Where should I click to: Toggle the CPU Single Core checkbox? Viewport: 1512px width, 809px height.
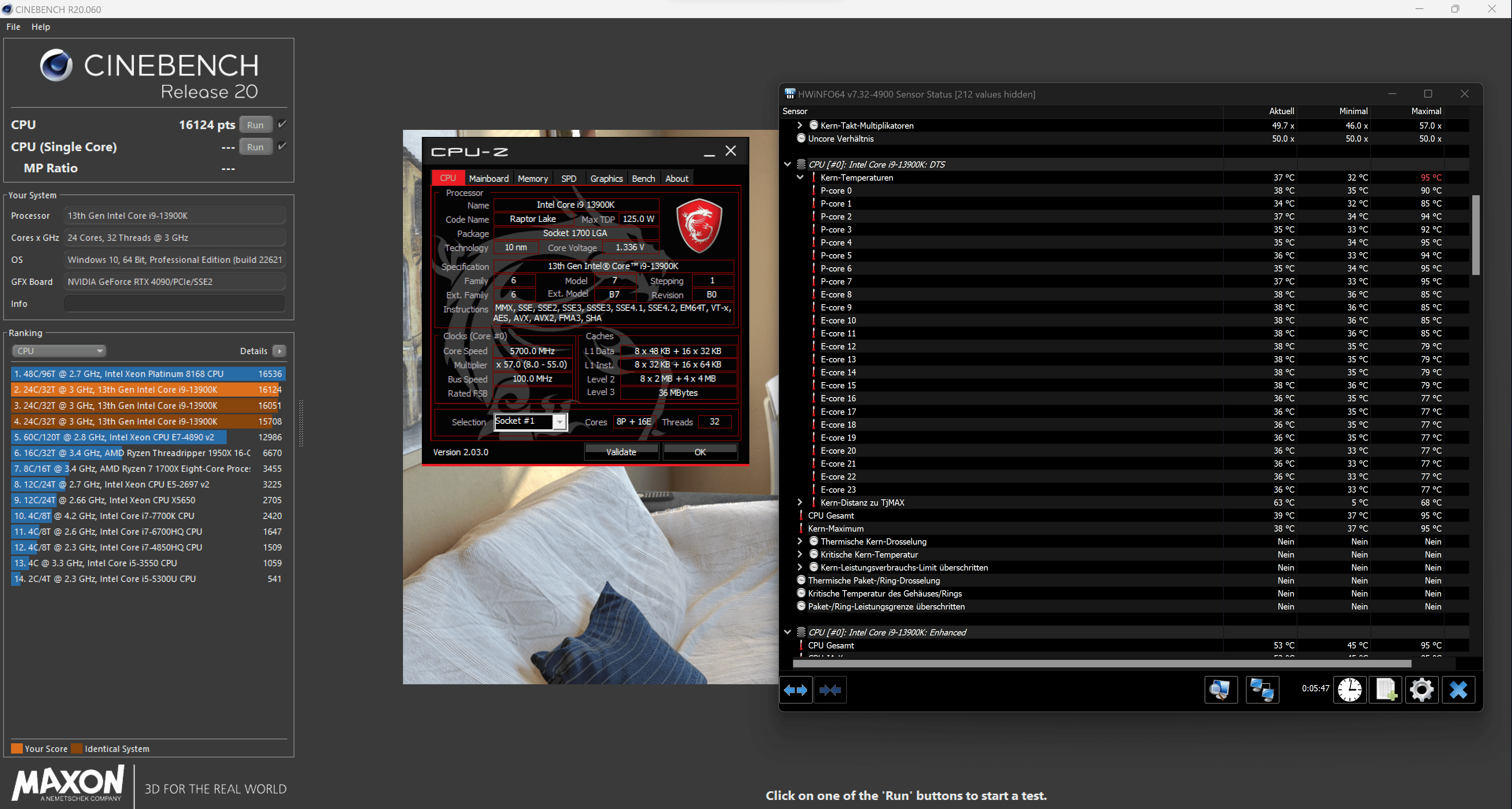282,146
